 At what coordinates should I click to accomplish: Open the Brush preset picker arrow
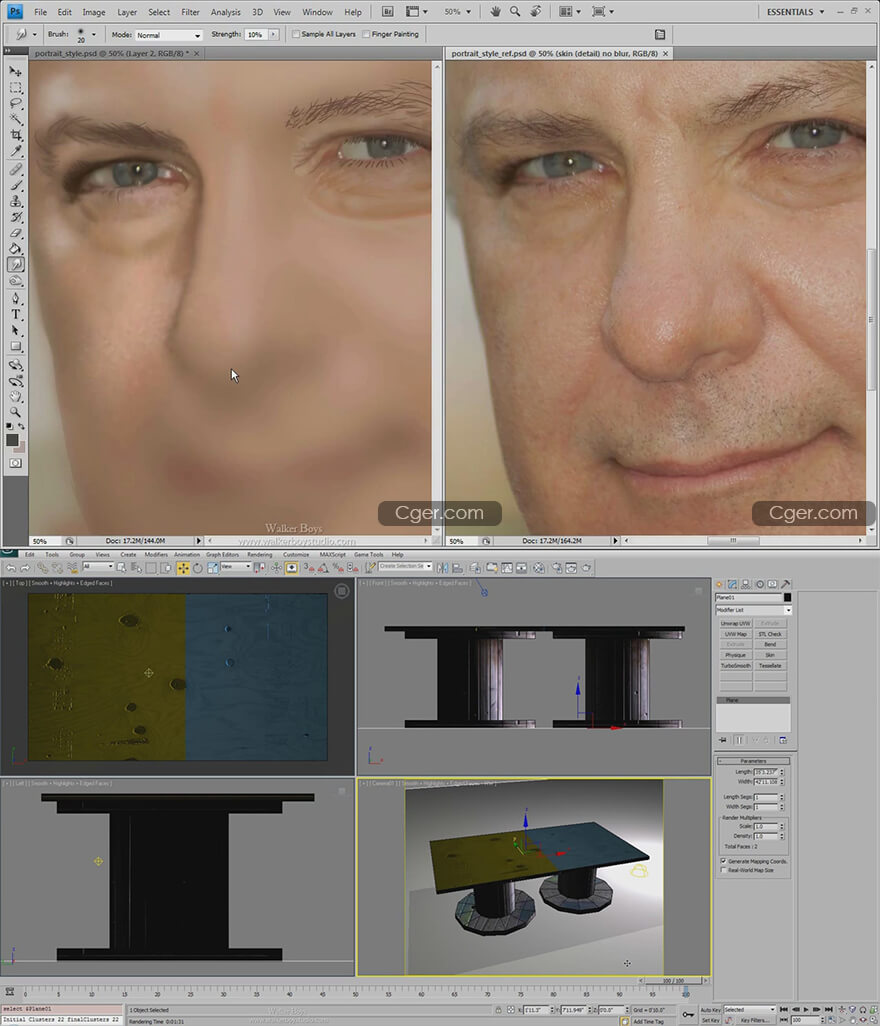click(94, 34)
